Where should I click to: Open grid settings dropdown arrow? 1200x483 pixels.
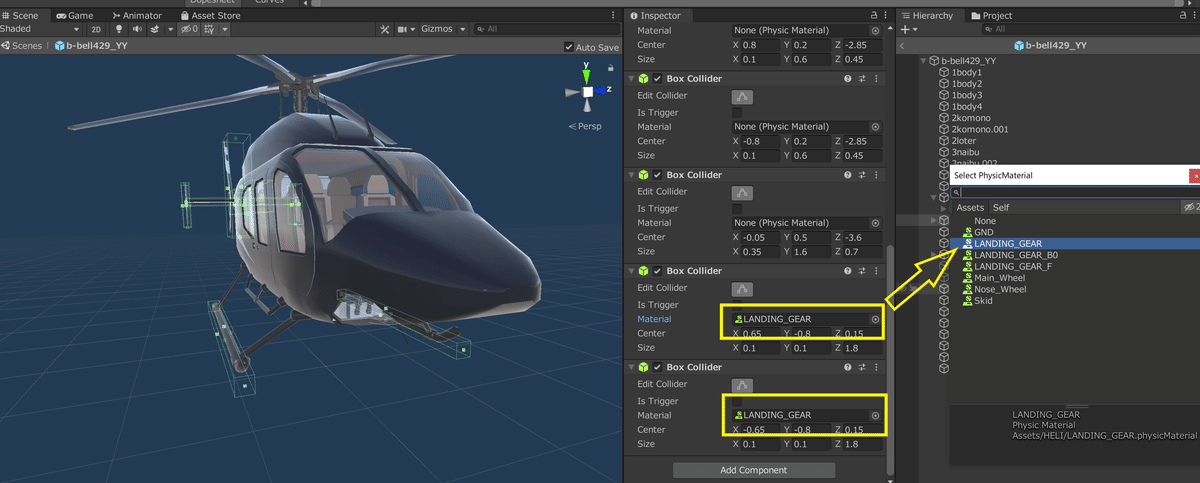click(x=225, y=29)
